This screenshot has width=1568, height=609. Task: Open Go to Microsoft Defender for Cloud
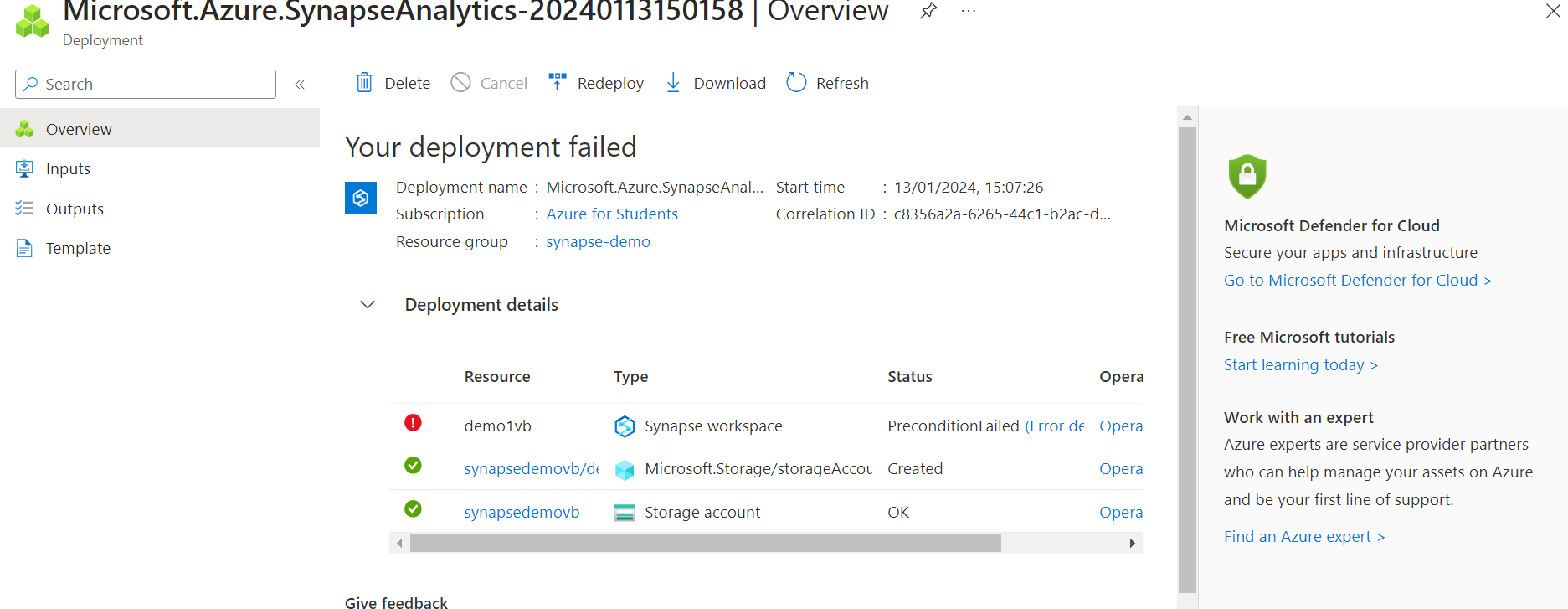[1357, 280]
